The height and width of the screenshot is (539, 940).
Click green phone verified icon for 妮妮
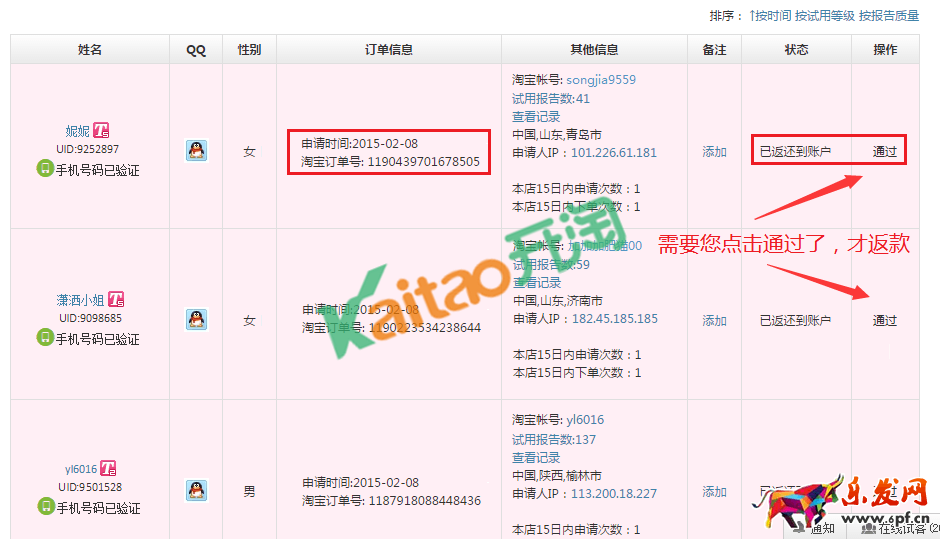(45, 170)
